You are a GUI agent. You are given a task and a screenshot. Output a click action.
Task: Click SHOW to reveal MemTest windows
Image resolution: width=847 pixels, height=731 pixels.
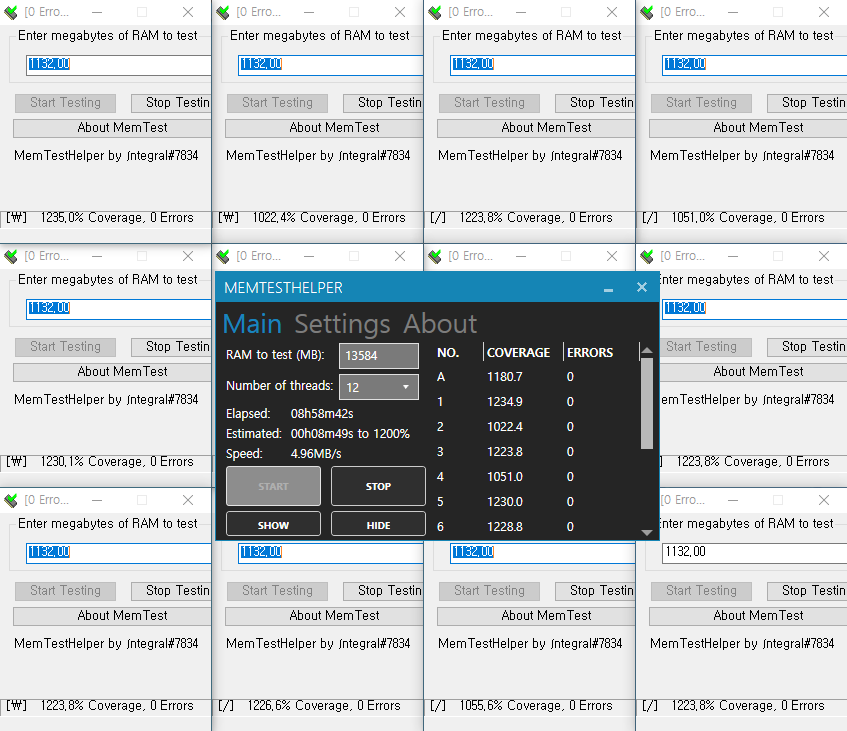(273, 525)
